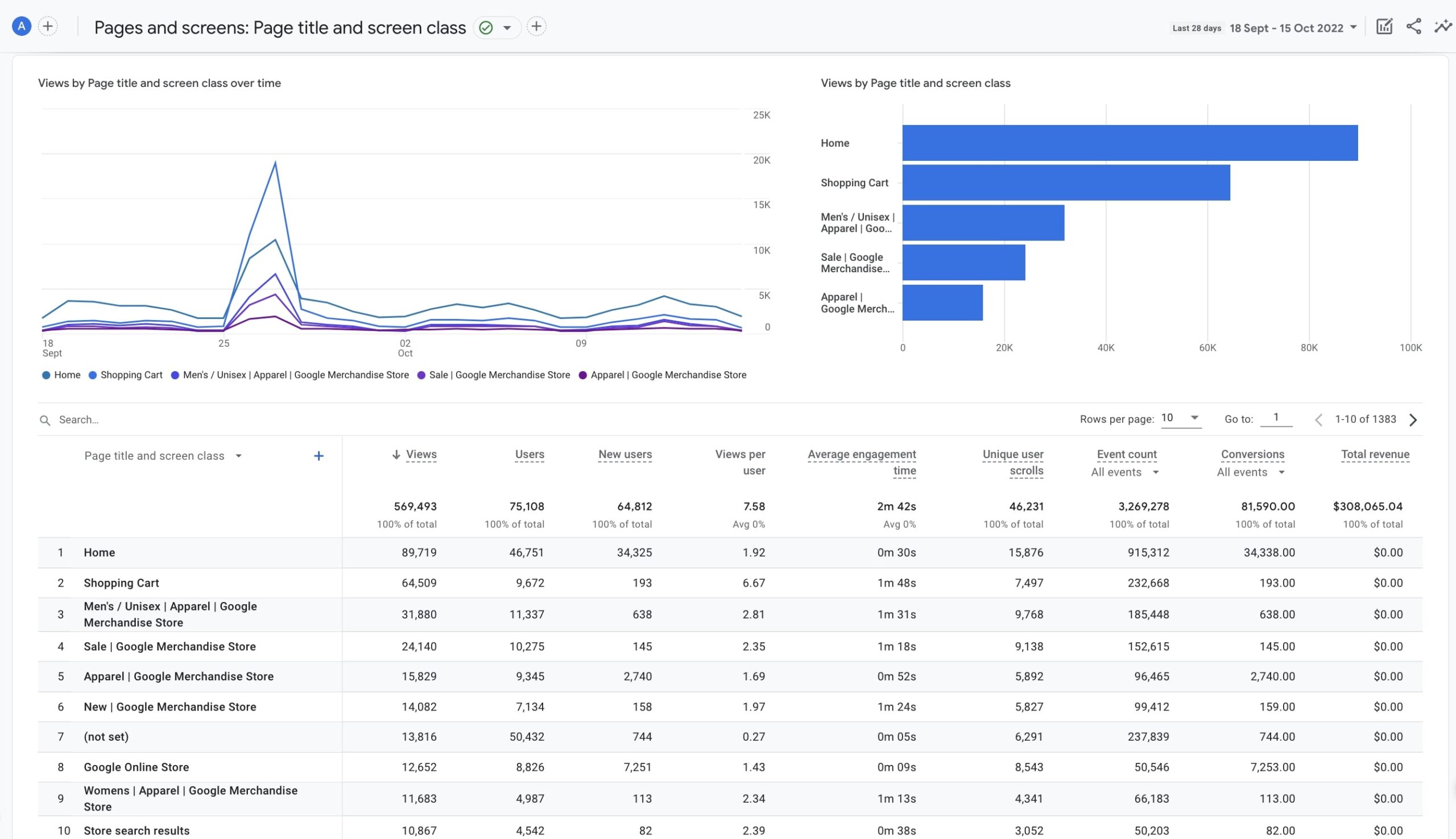Viewport: 1456px width, 839px height.
Task: Open the Rows per page dropdown
Action: (x=1181, y=418)
